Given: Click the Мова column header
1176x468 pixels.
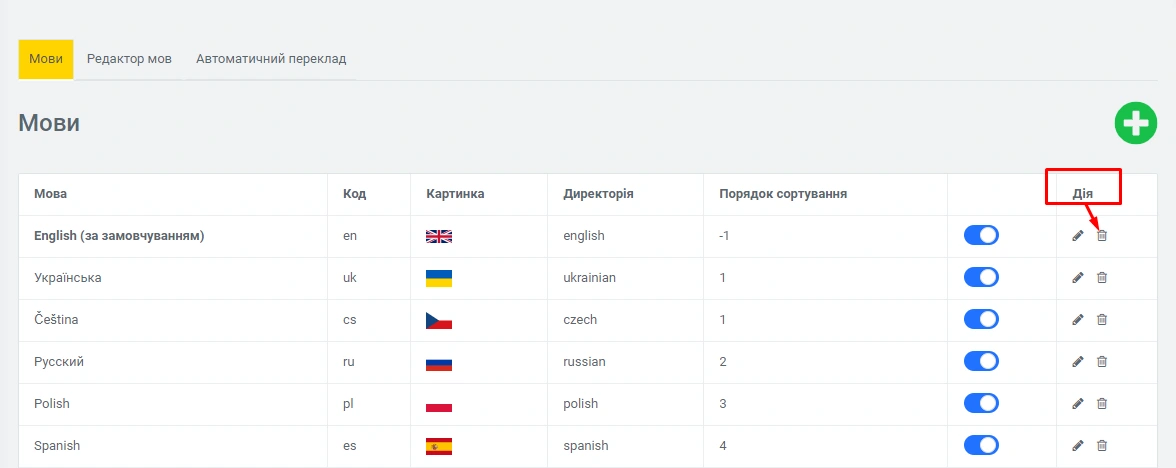Looking at the screenshot, I should (51, 194).
